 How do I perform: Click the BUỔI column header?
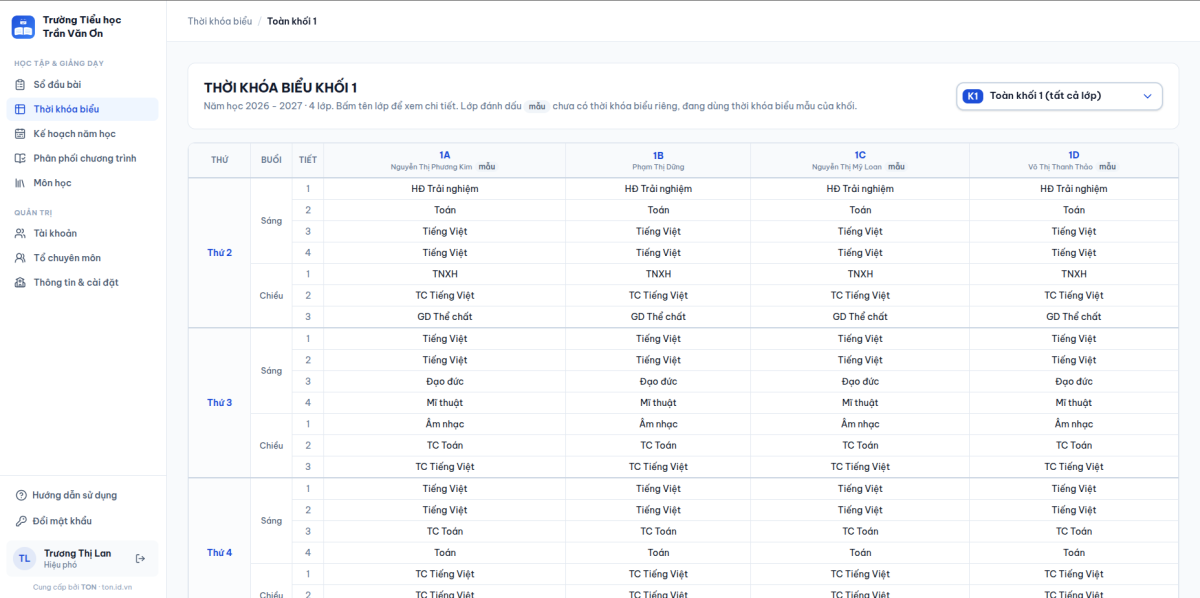click(x=271, y=160)
